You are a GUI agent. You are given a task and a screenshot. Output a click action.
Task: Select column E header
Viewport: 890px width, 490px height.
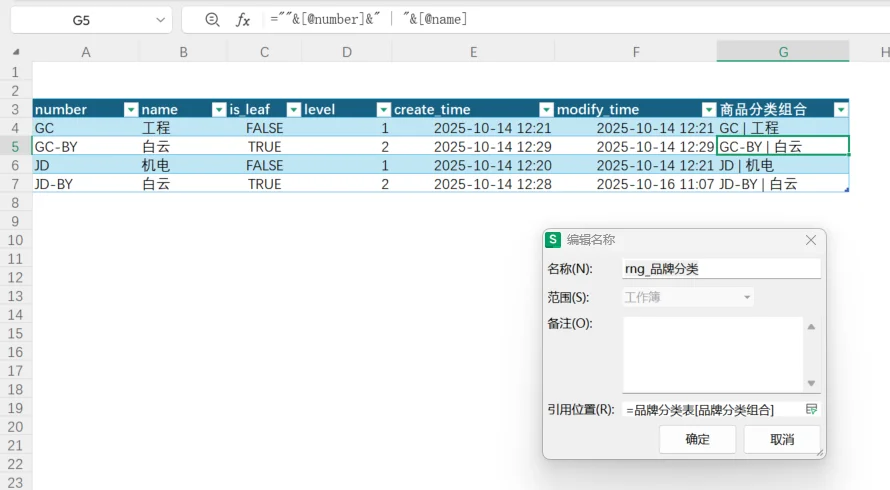point(473,52)
